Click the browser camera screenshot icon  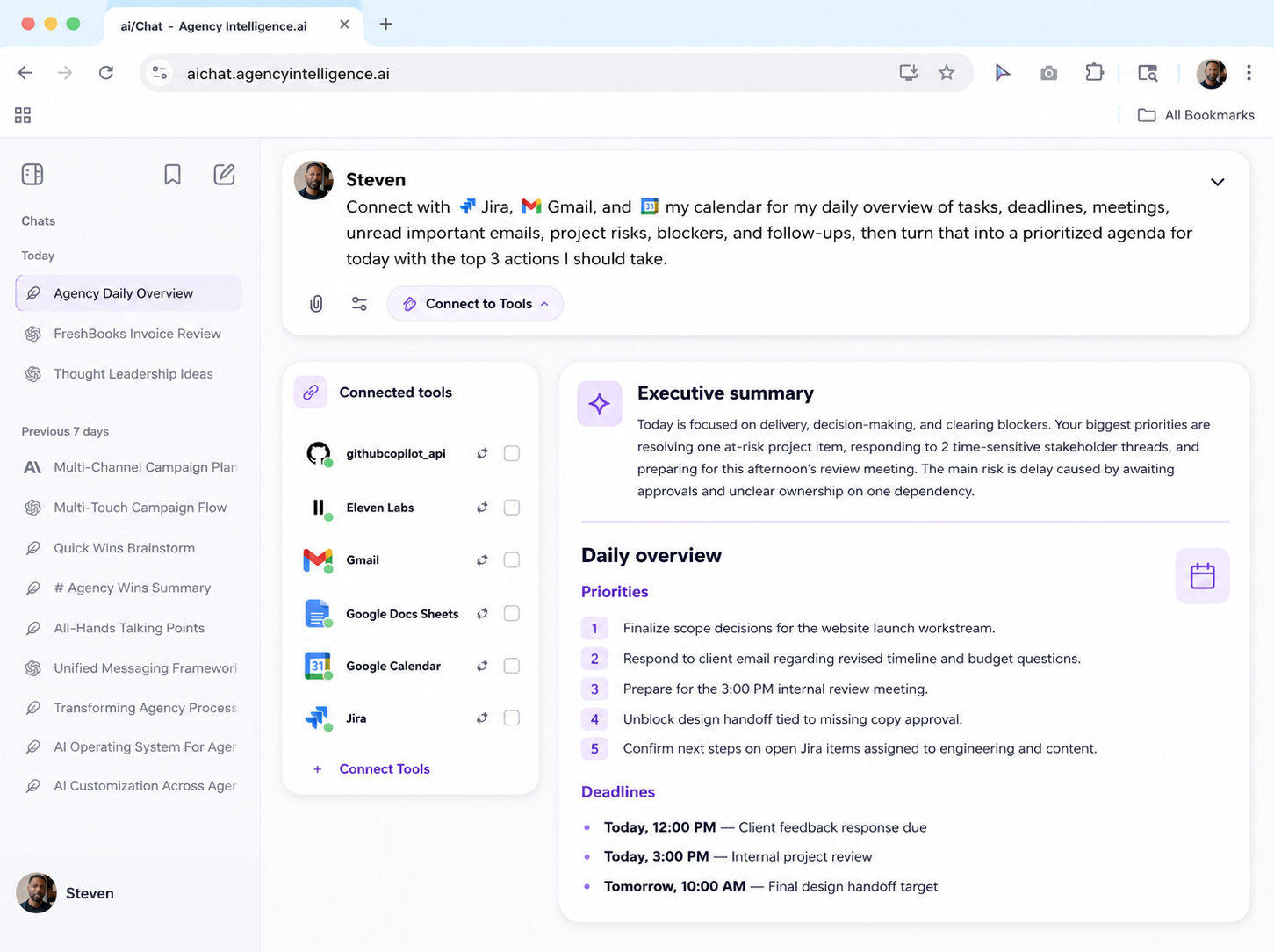coord(1048,74)
